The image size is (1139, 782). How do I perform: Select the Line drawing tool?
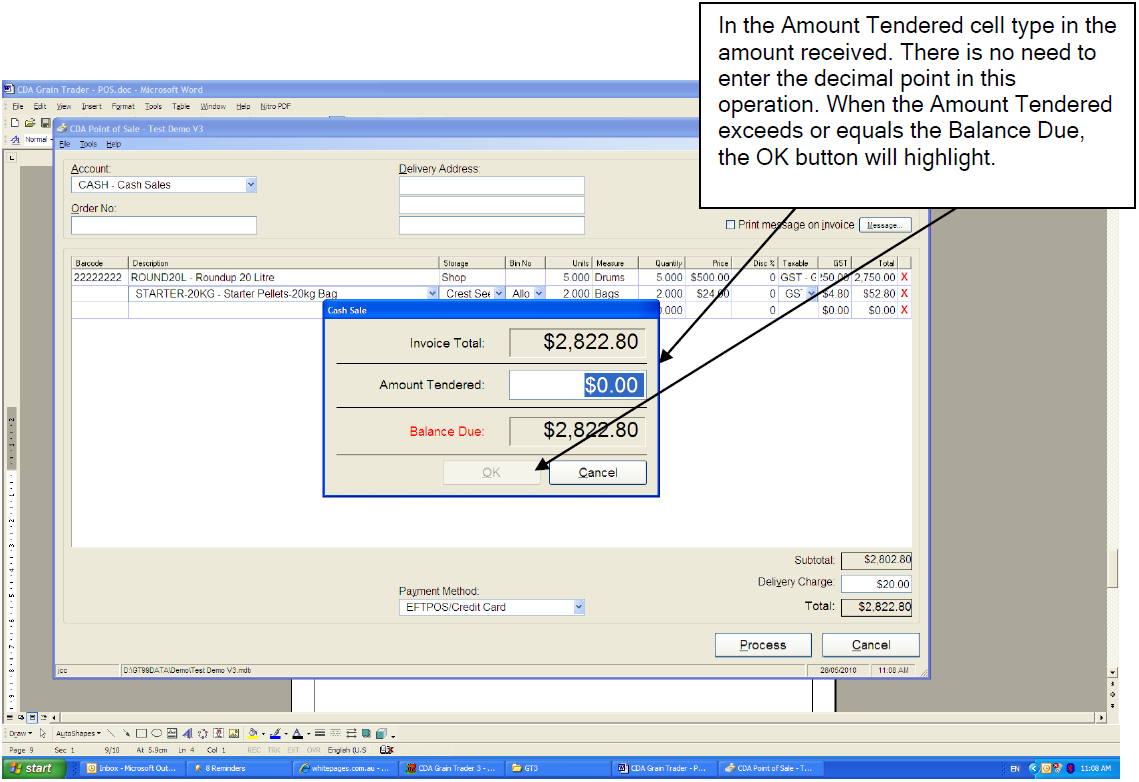pos(112,733)
